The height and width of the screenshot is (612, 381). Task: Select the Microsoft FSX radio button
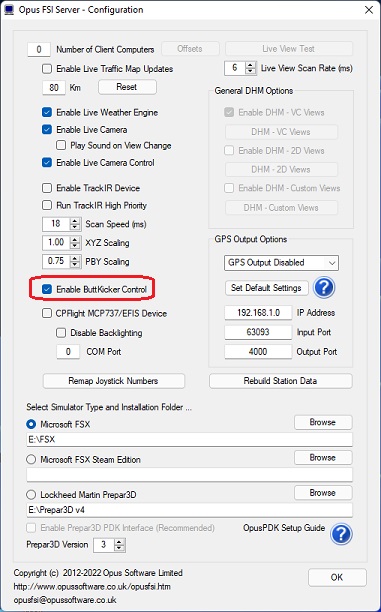tap(31, 424)
